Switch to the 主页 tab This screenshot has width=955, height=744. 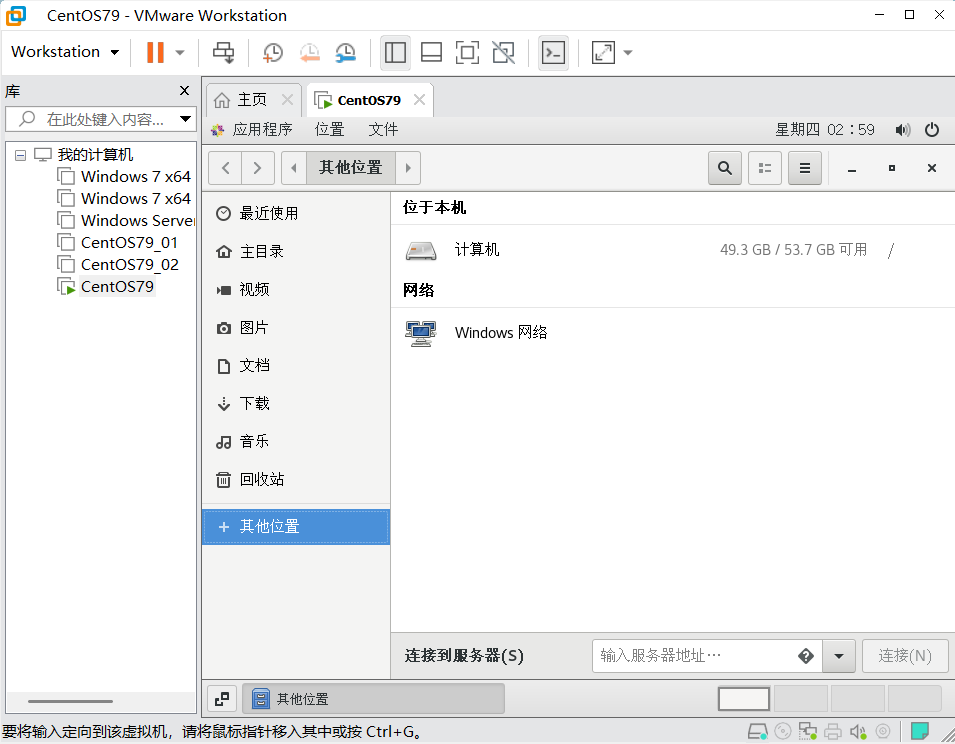coord(252,100)
